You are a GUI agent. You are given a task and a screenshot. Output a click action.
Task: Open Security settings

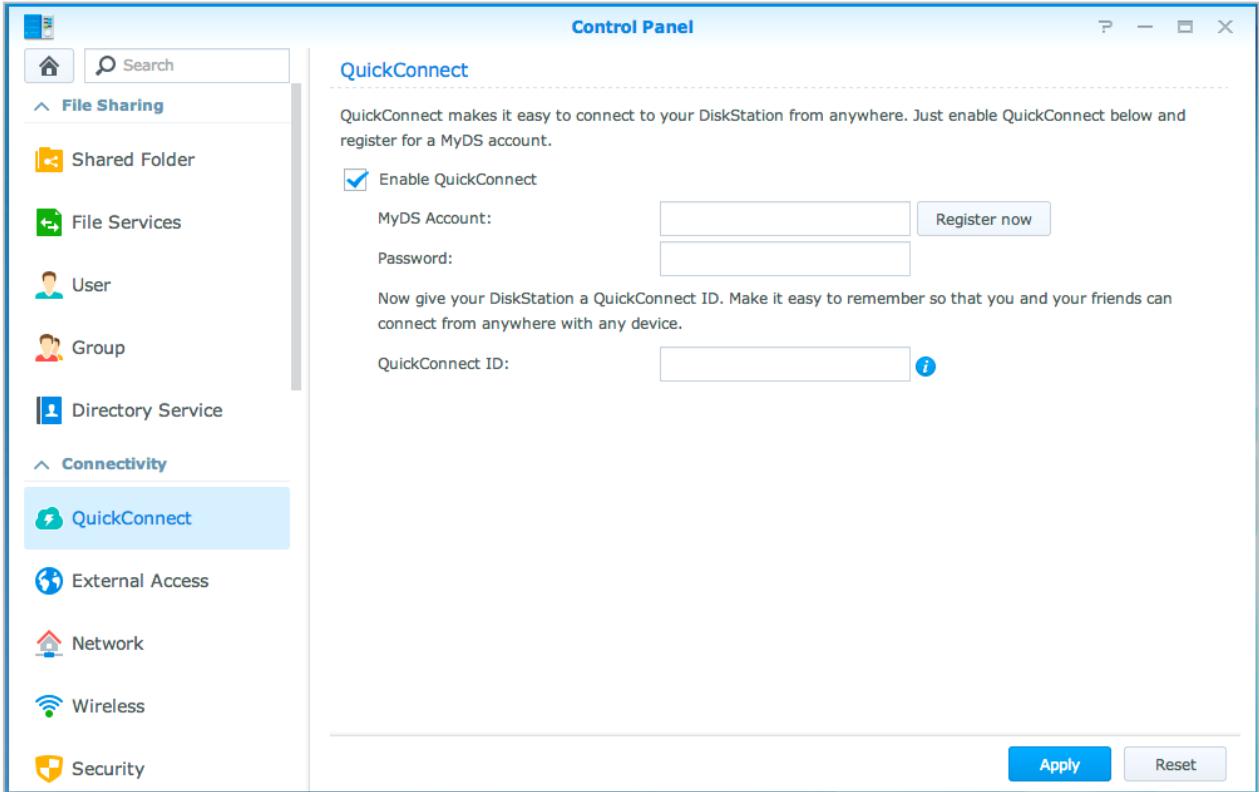[157, 769]
